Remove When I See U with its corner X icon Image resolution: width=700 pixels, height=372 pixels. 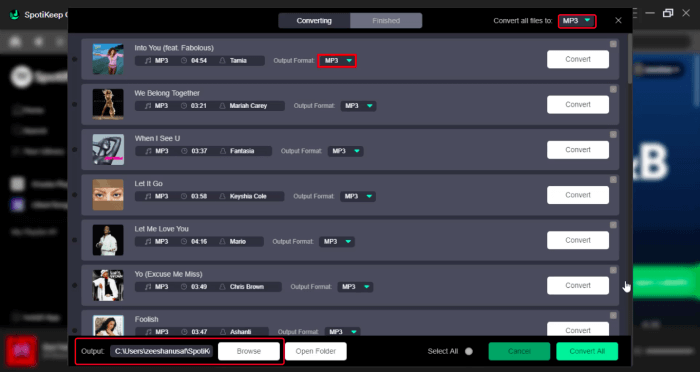click(613, 134)
